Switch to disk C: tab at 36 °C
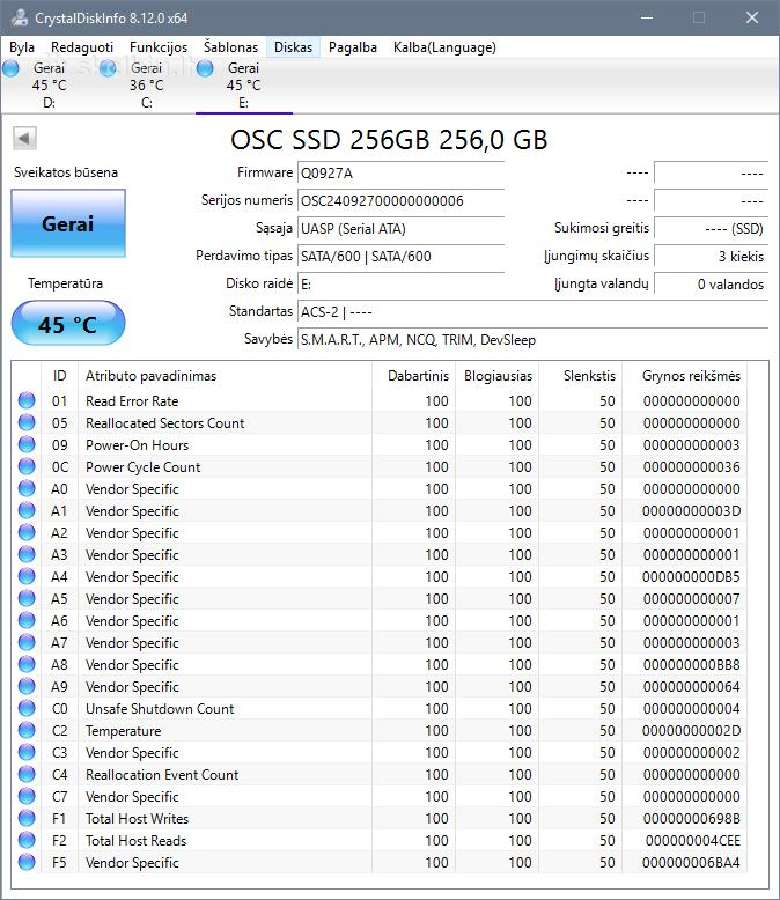Viewport: 780px width, 900px height. (147, 85)
